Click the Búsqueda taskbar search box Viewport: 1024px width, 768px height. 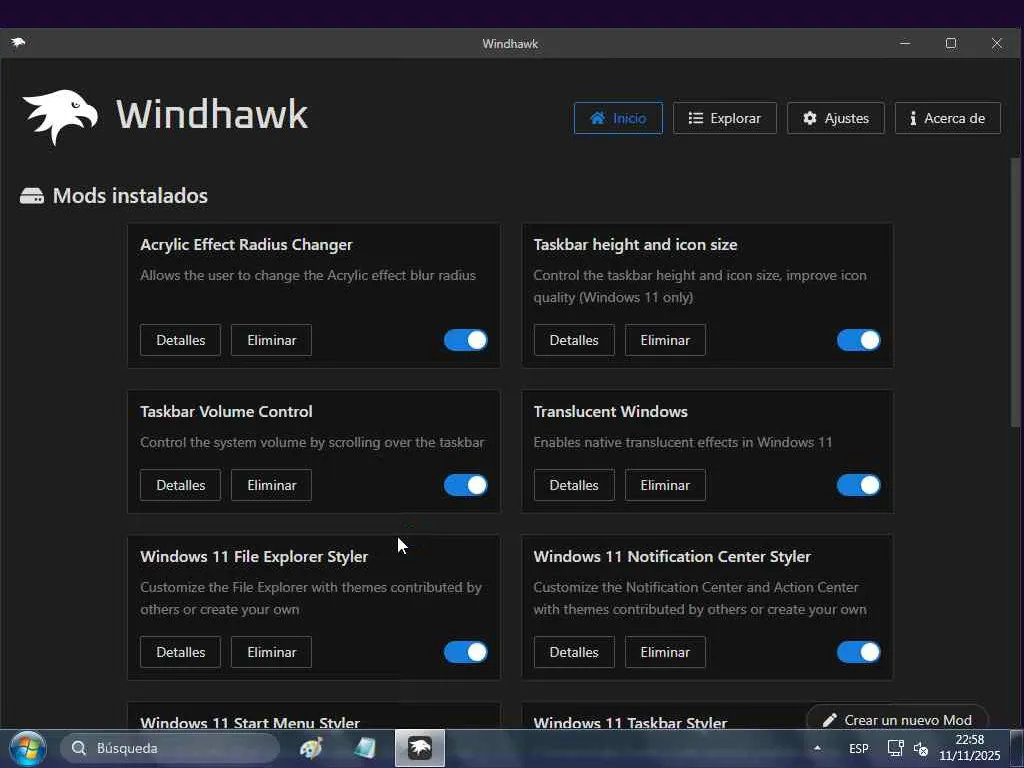coord(170,748)
